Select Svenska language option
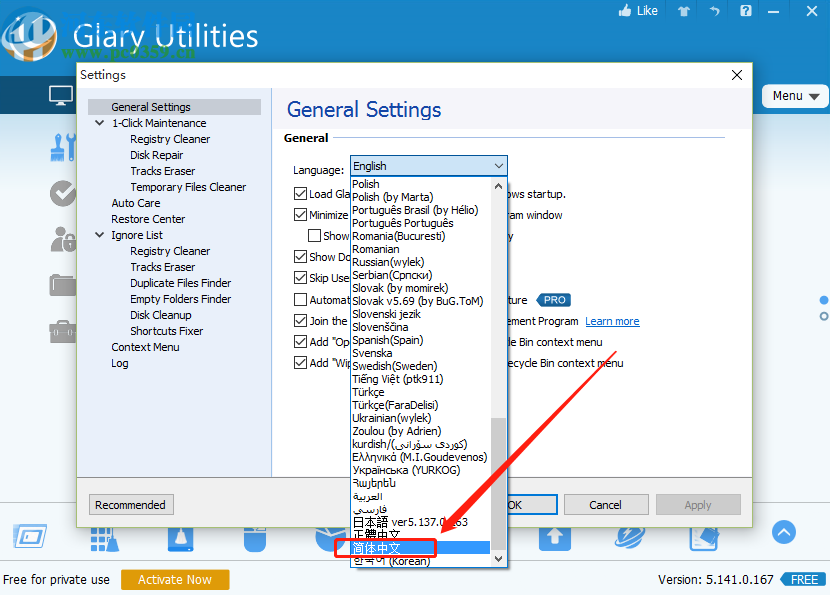The height and width of the screenshot is (595, 830). point(372,353)
